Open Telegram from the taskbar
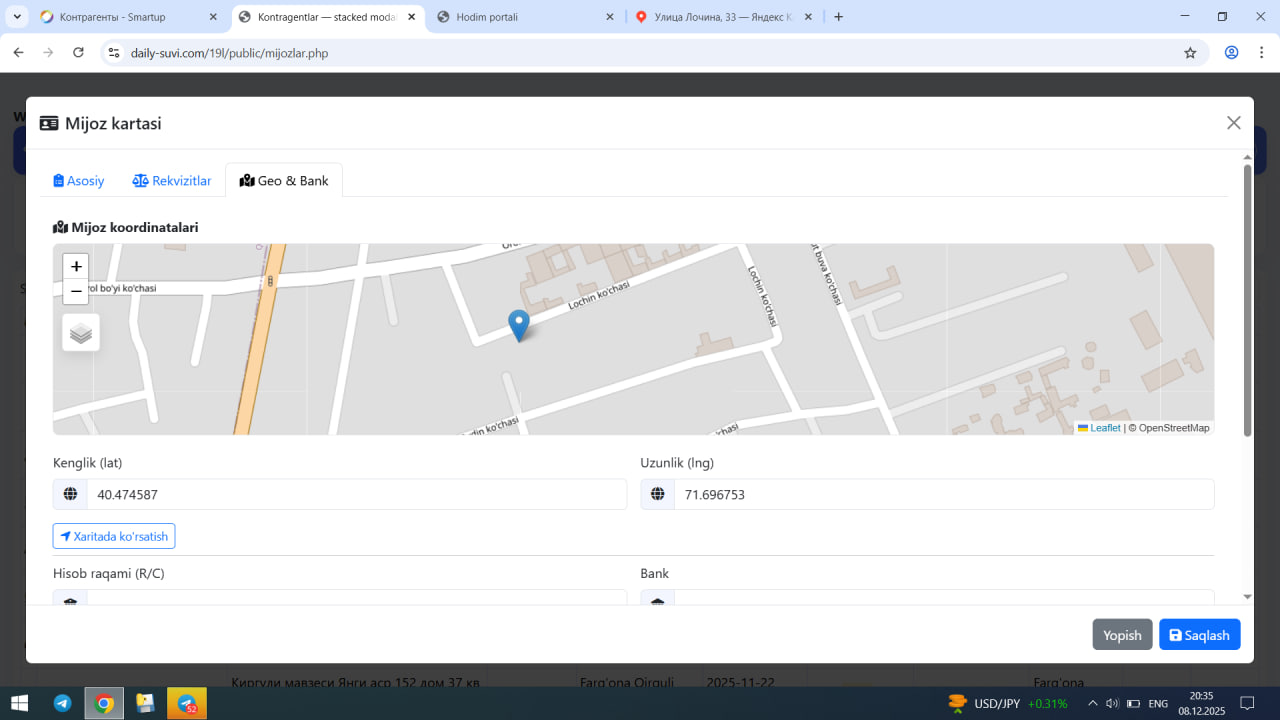 click(x=62, y=703)
